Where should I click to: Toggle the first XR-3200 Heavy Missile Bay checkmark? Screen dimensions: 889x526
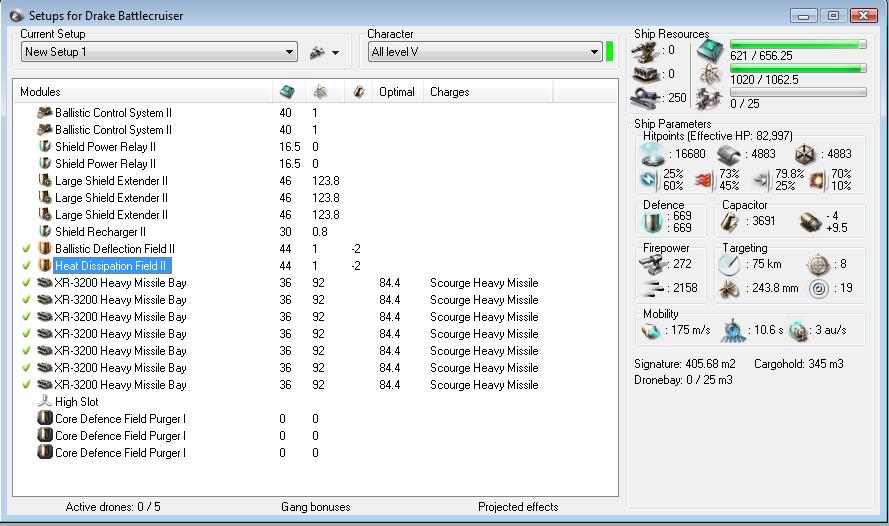[26, 283]
